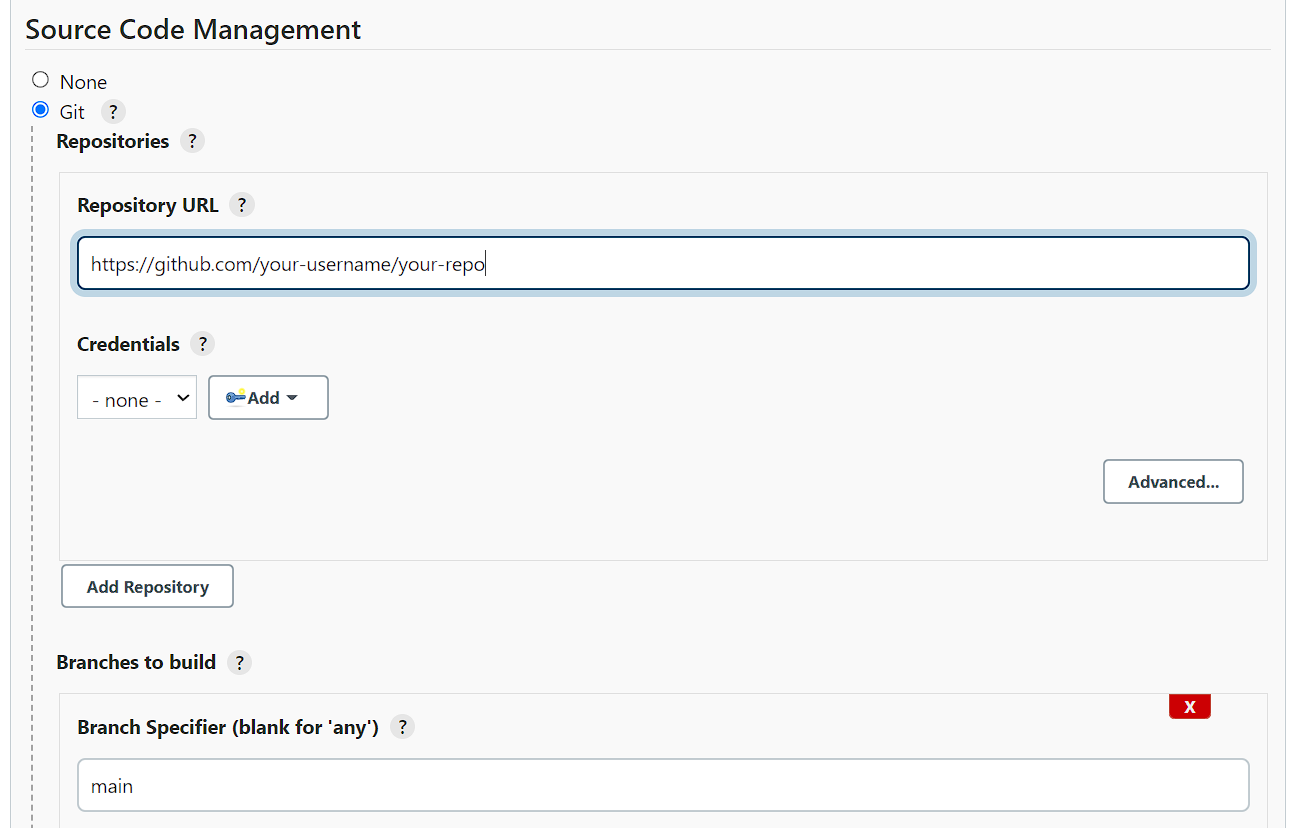Select the Git radio button
The width and height of the screenshot is (1300, 828).
pyautogui.click(x=40, y=110)
